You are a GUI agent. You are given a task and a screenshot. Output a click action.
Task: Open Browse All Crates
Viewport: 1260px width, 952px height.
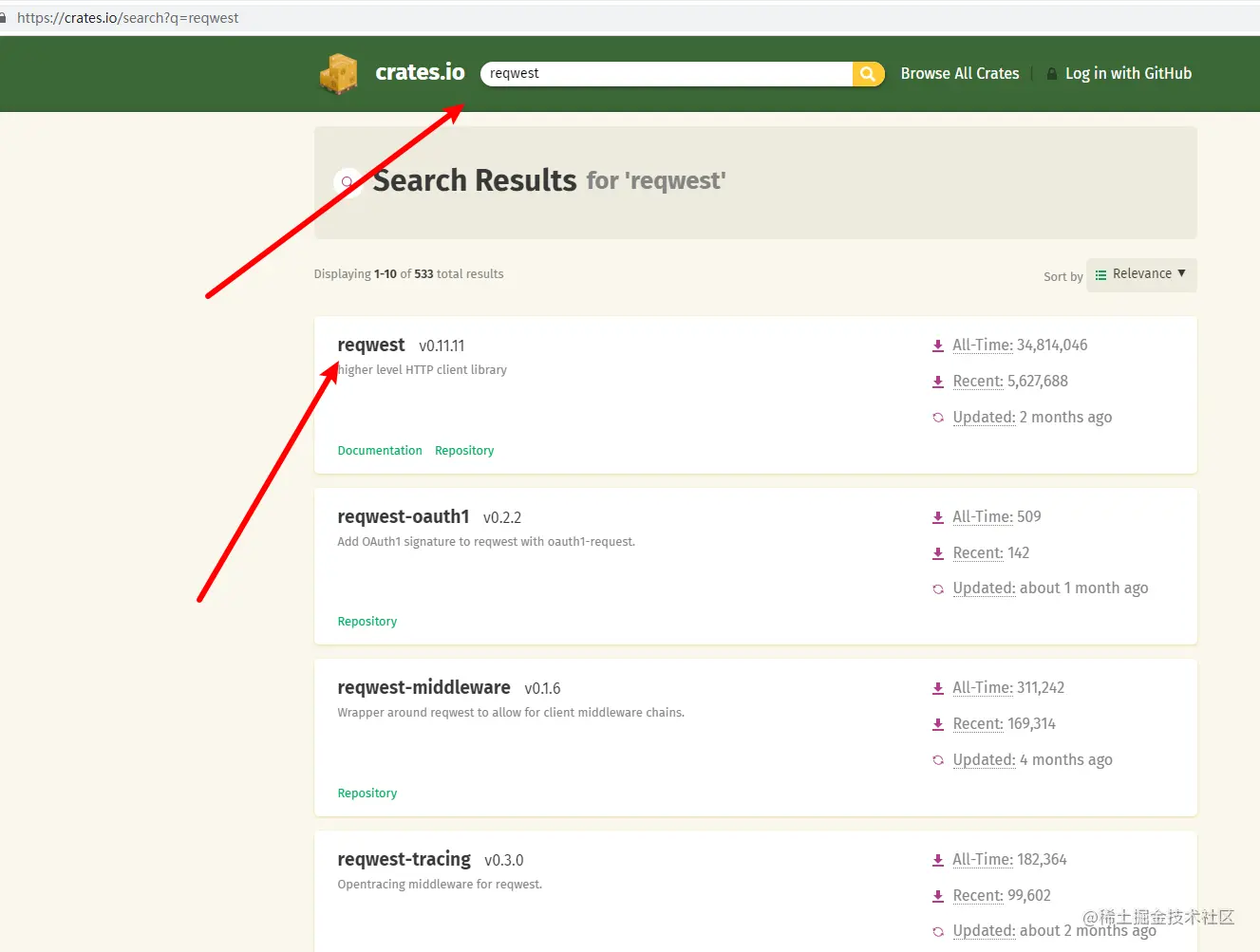click(960, 73)
